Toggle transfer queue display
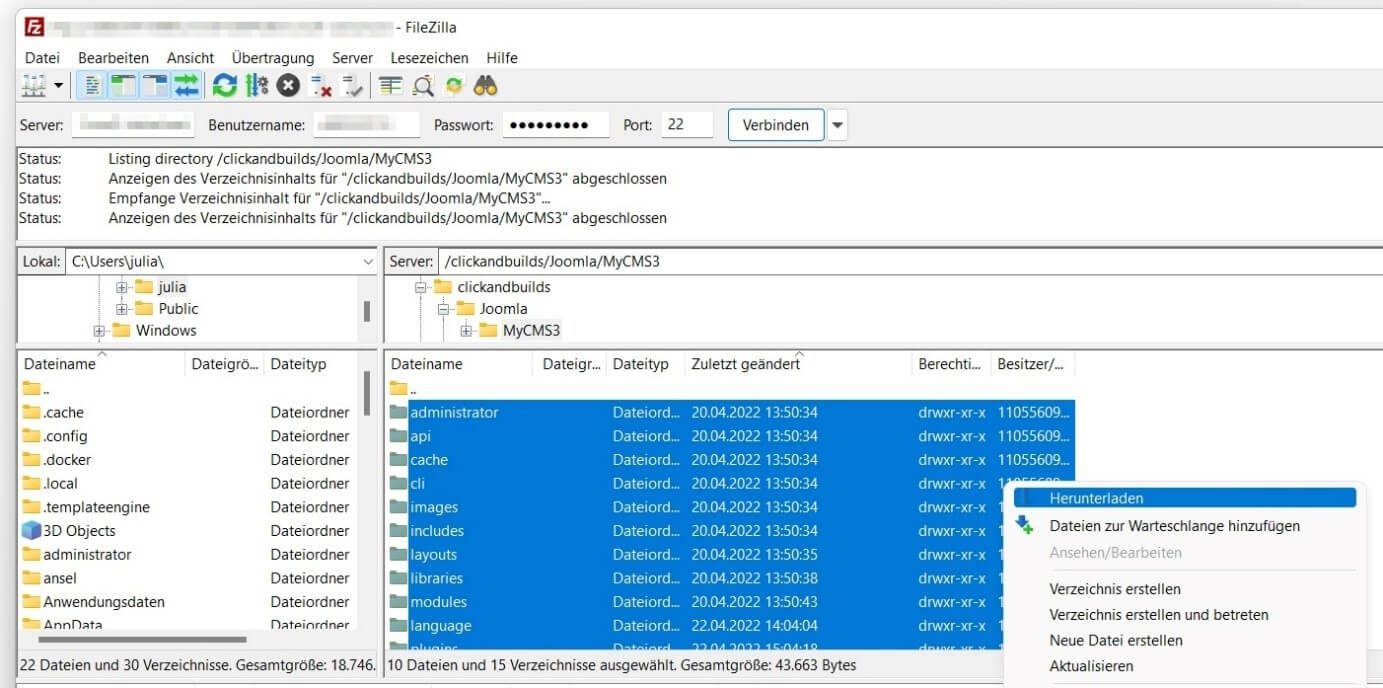The image size is (1383, 688). pos(187,86)
